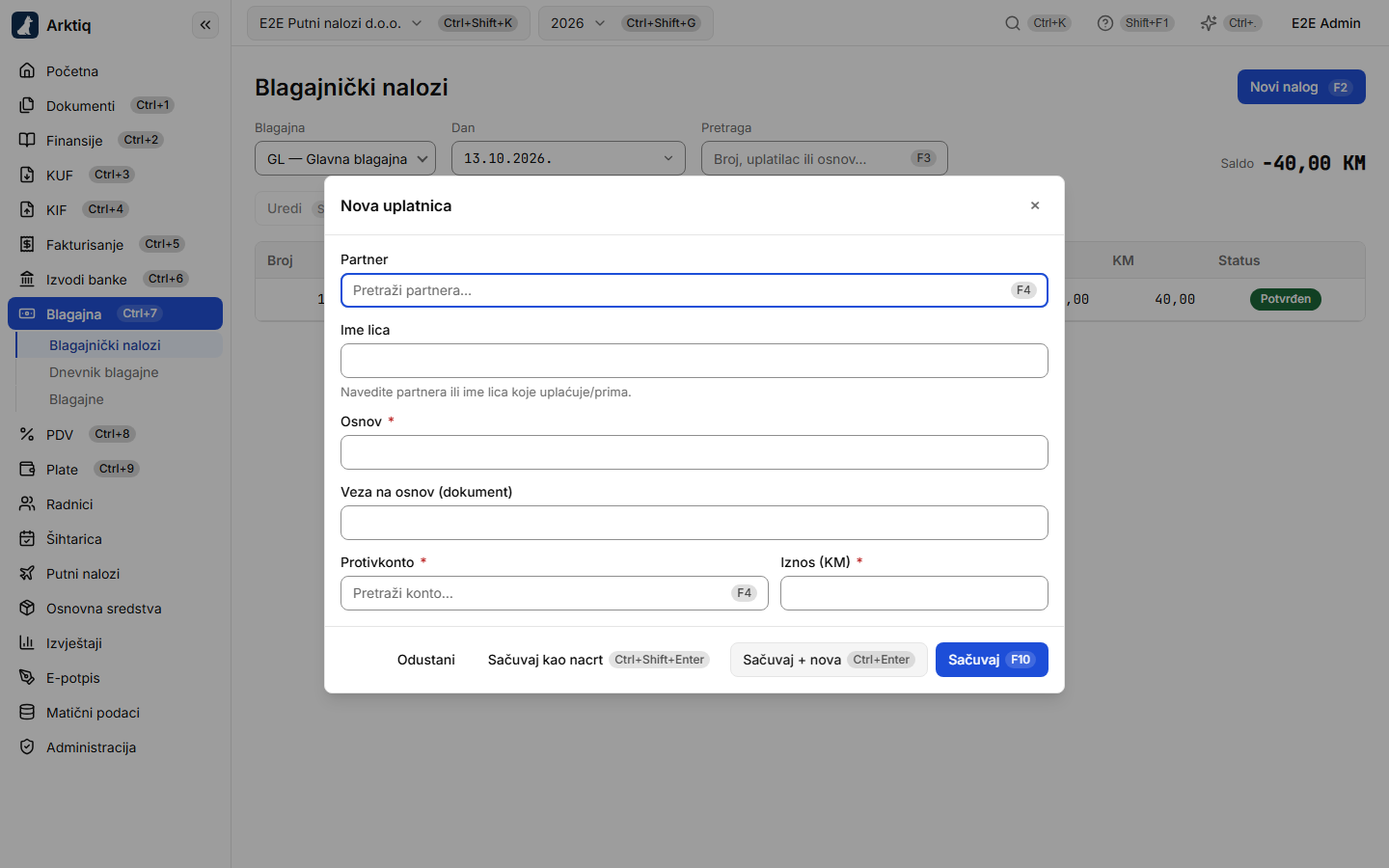
Task: Open Izvještaji in the sidebar
Action: [x=115, y=643]
